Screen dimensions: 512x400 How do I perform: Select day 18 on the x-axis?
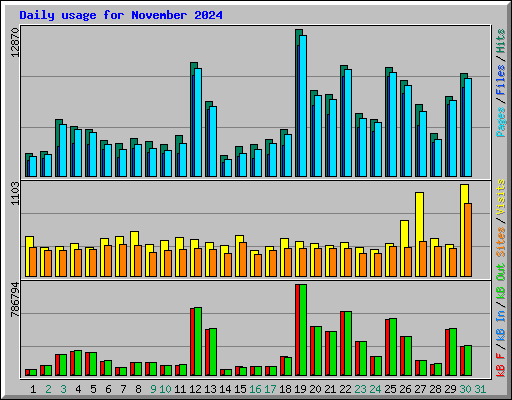285,389
